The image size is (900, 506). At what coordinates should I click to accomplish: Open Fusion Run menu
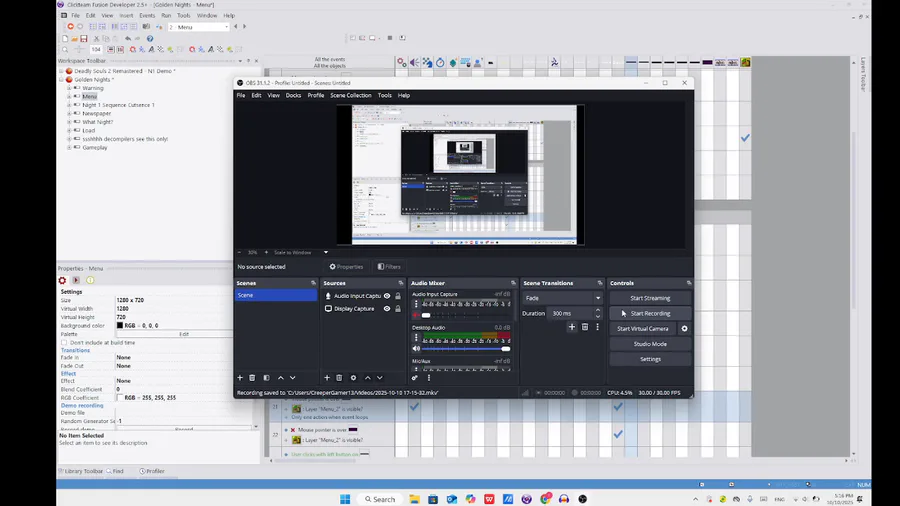[x=166, y=15]
